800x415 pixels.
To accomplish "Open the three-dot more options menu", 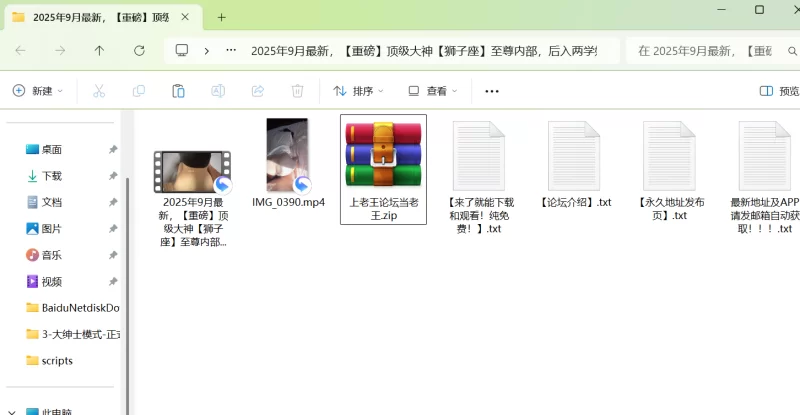I will [491, 91].
